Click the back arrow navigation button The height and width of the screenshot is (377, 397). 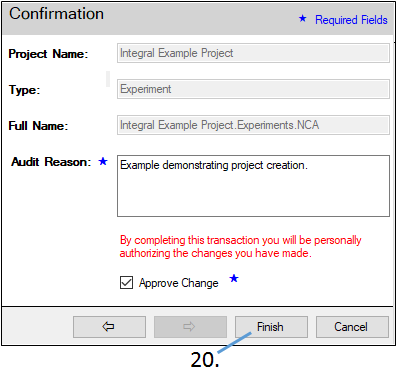tap(109, 327)
